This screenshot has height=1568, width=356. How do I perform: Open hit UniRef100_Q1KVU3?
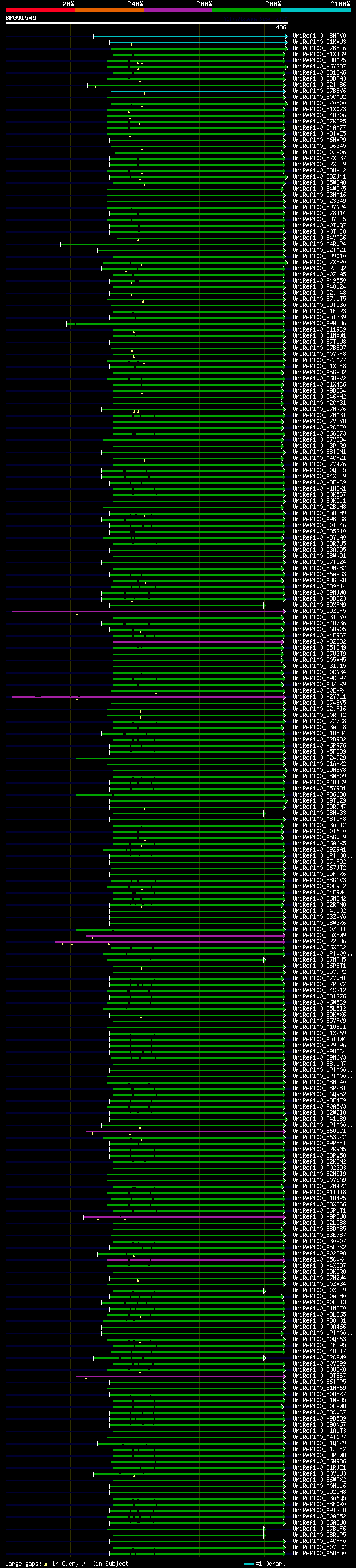click(x=319, y=42)
